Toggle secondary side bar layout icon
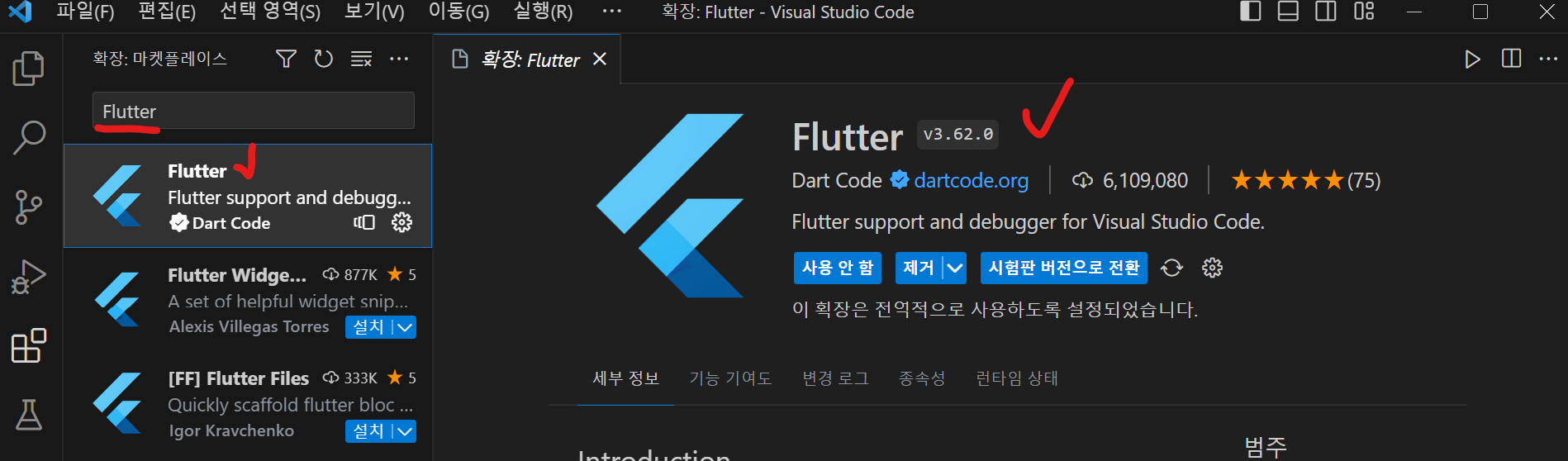This screenshot has width=1568, height=461. click(x=1326, y=12)
